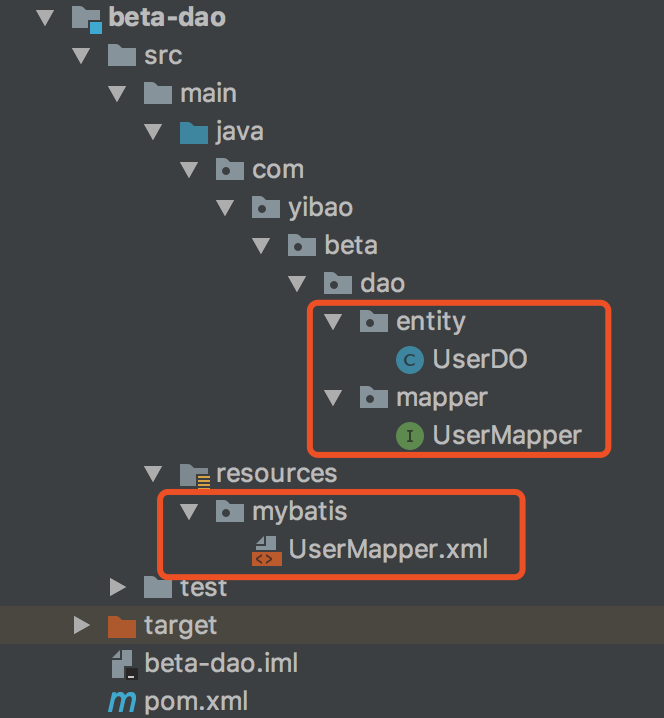Select the UserMapper.xml file
Image resolution: width=664 pixels, height=718 pixels.
pyautogui.click(x=388, y=549)
